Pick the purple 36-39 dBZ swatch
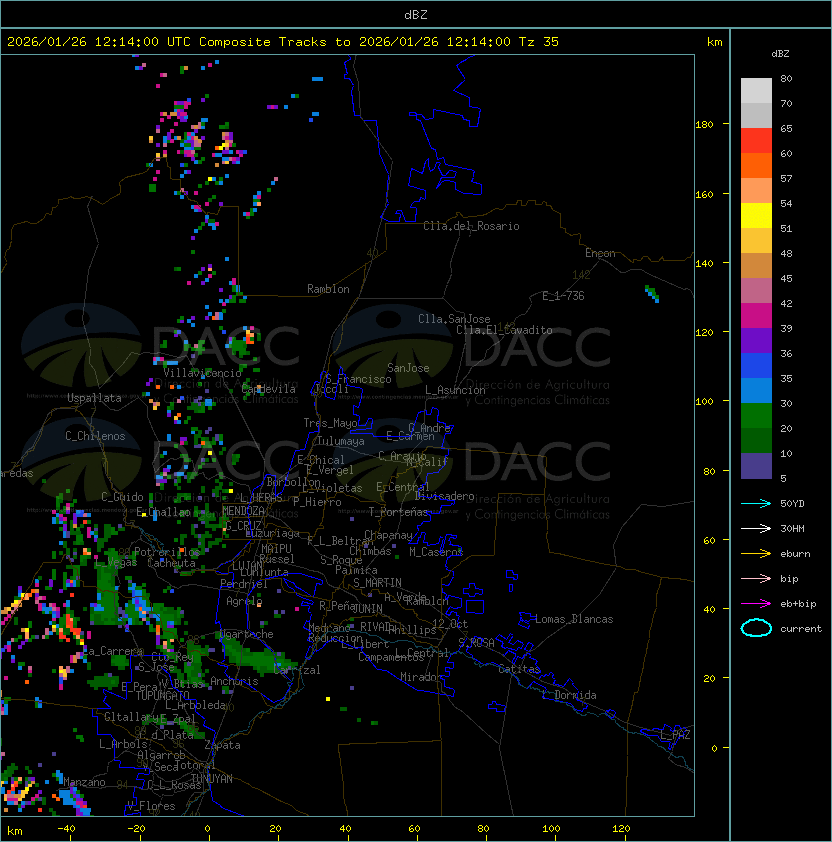 [x=756, y=340]
